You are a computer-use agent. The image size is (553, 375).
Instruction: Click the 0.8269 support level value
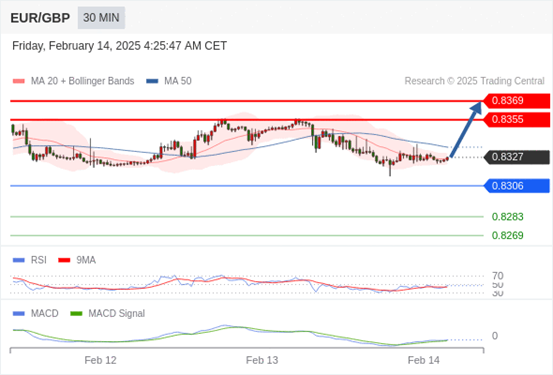(508, 235)
